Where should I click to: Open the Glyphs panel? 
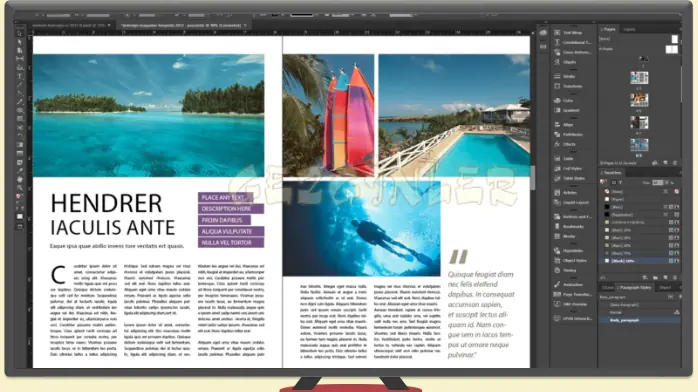(x=565, y=62)
